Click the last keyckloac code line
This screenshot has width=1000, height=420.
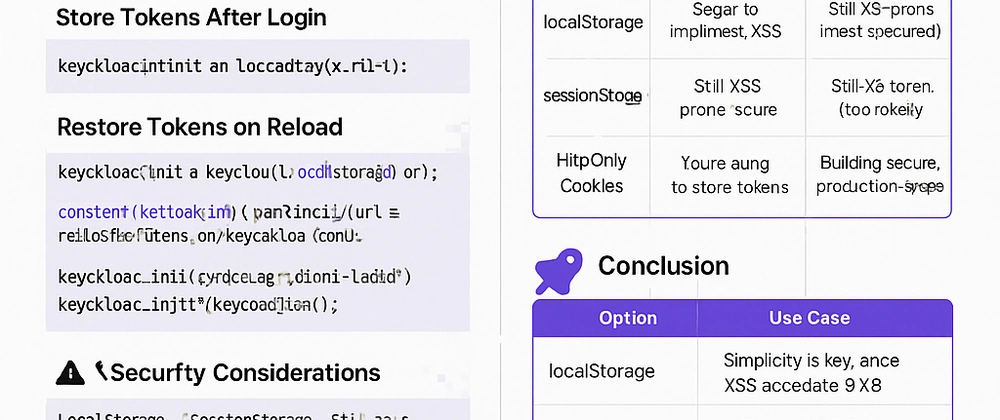tap(198, 305)
